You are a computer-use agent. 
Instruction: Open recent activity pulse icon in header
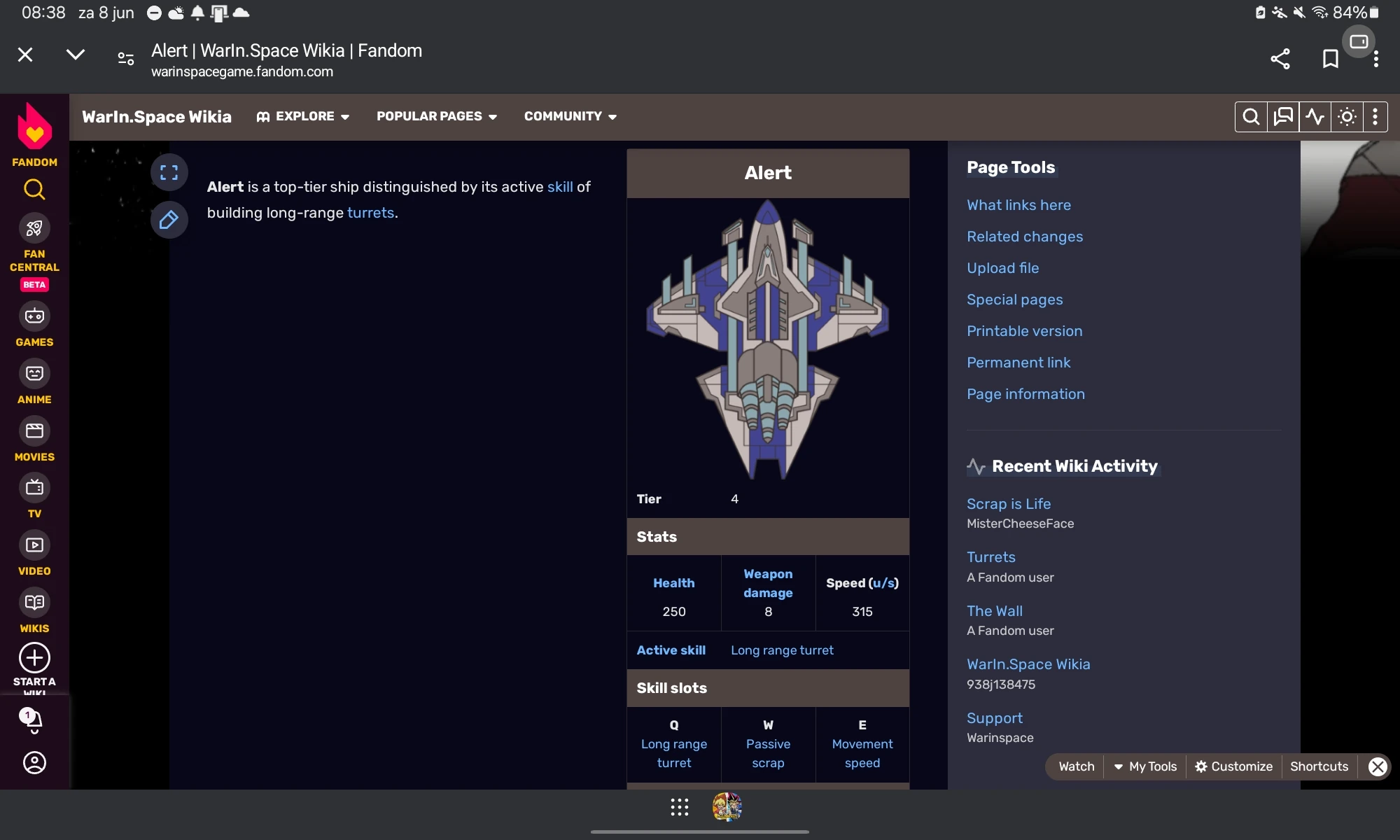1315,116
